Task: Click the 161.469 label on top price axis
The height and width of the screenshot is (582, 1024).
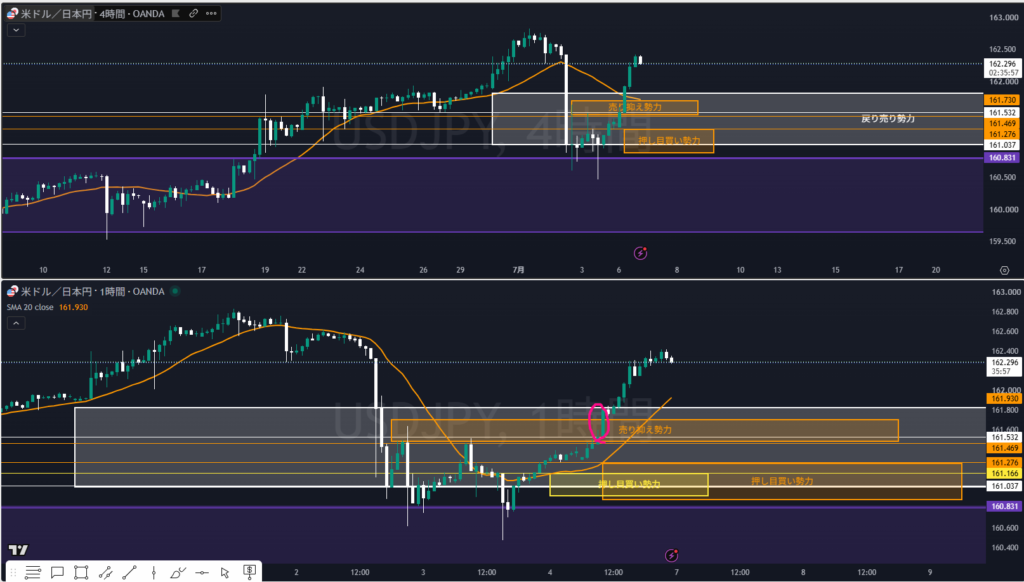Action: click(x=1002, y=123)
